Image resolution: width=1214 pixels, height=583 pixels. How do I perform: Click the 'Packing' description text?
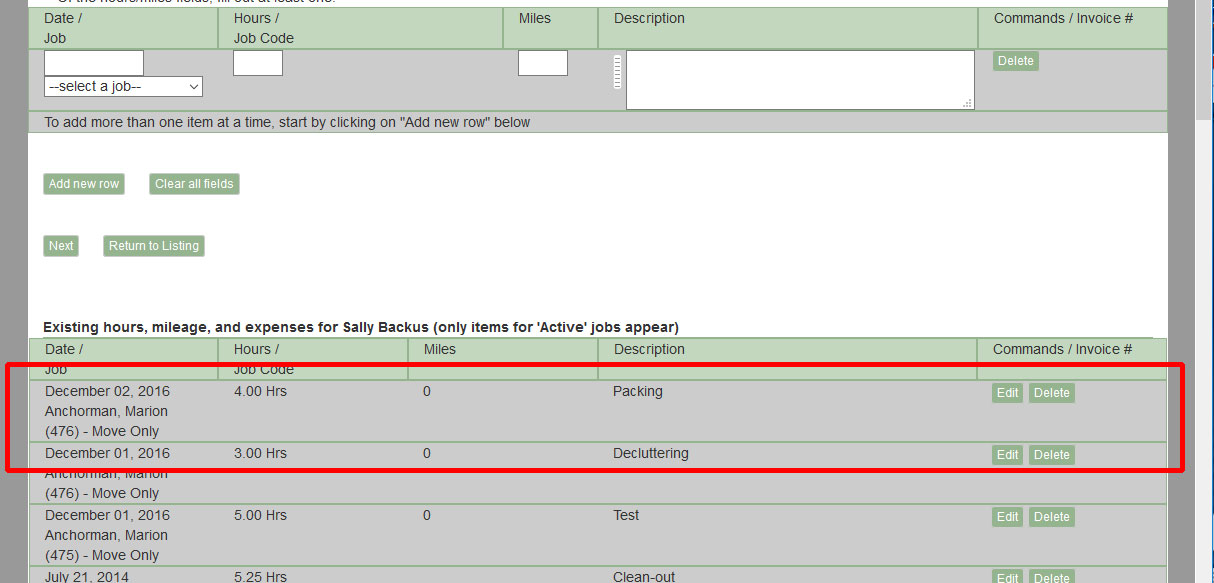638,391
